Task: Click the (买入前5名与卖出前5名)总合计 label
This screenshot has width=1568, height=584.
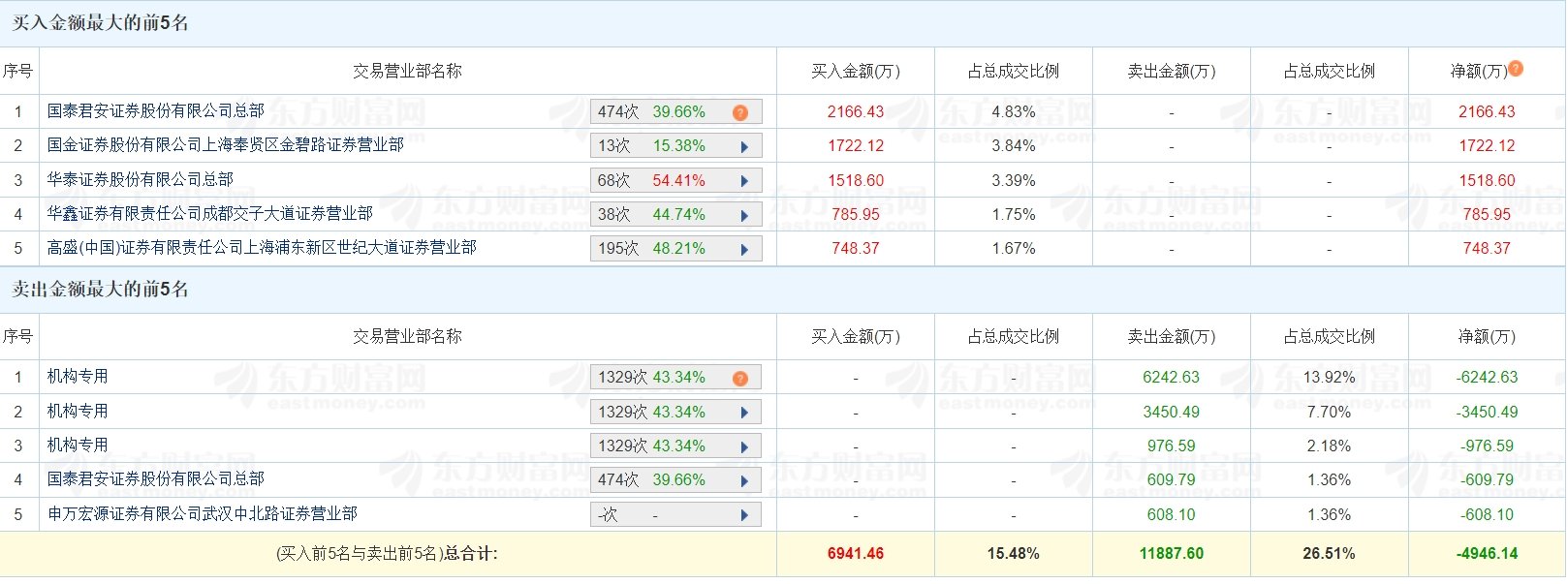Action: [387, 554]
